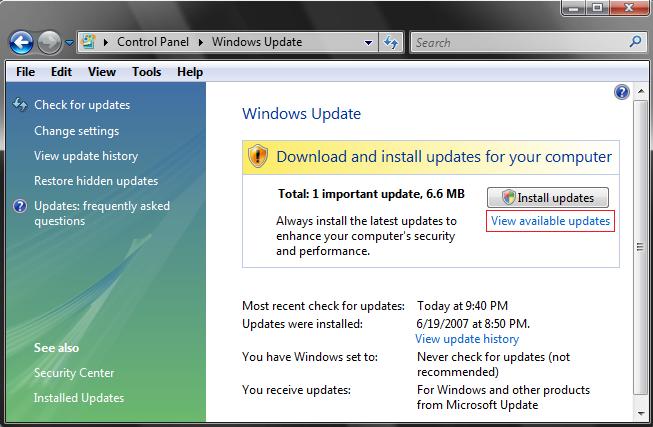Click the Check for updates icon
The height and width of the screenshot is (427, 653).
click(20, 104)
